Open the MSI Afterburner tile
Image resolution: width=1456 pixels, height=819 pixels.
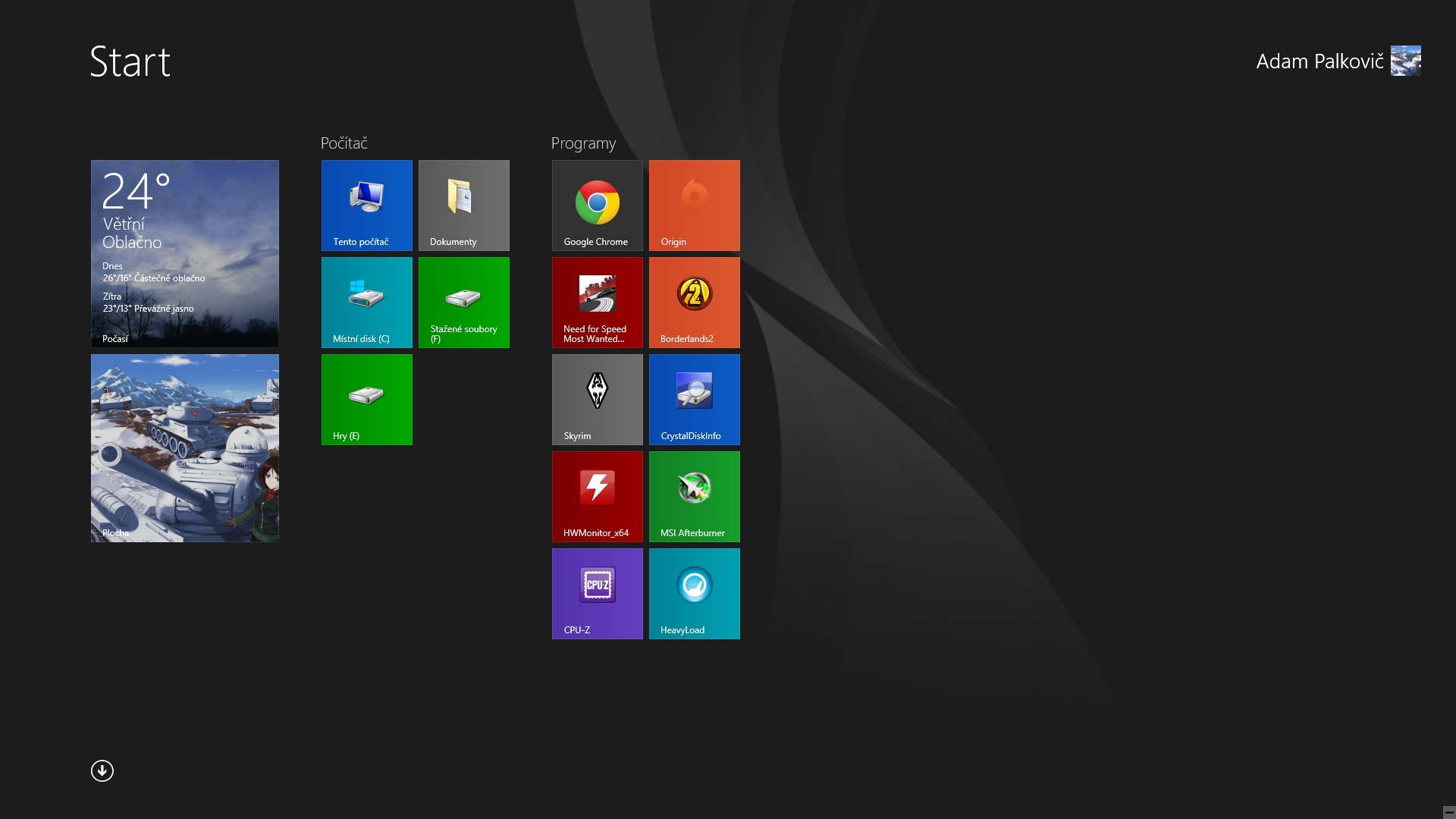[694, 496]
